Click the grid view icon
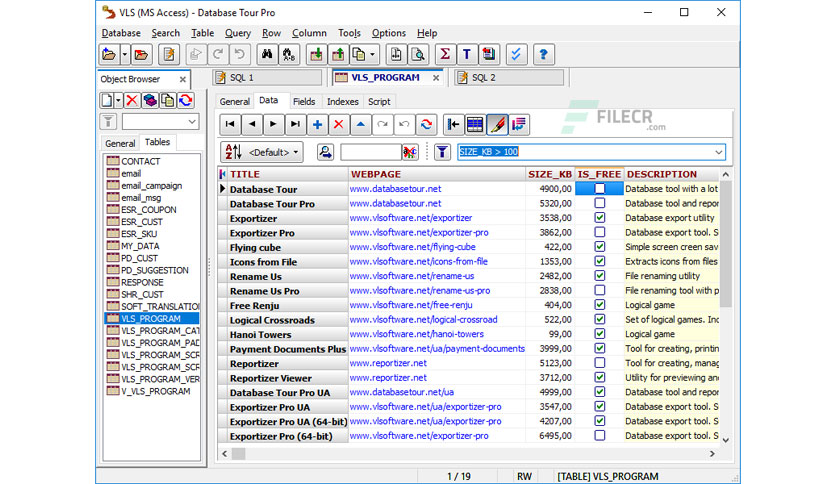The image size is (836, 484). (475, 124)
